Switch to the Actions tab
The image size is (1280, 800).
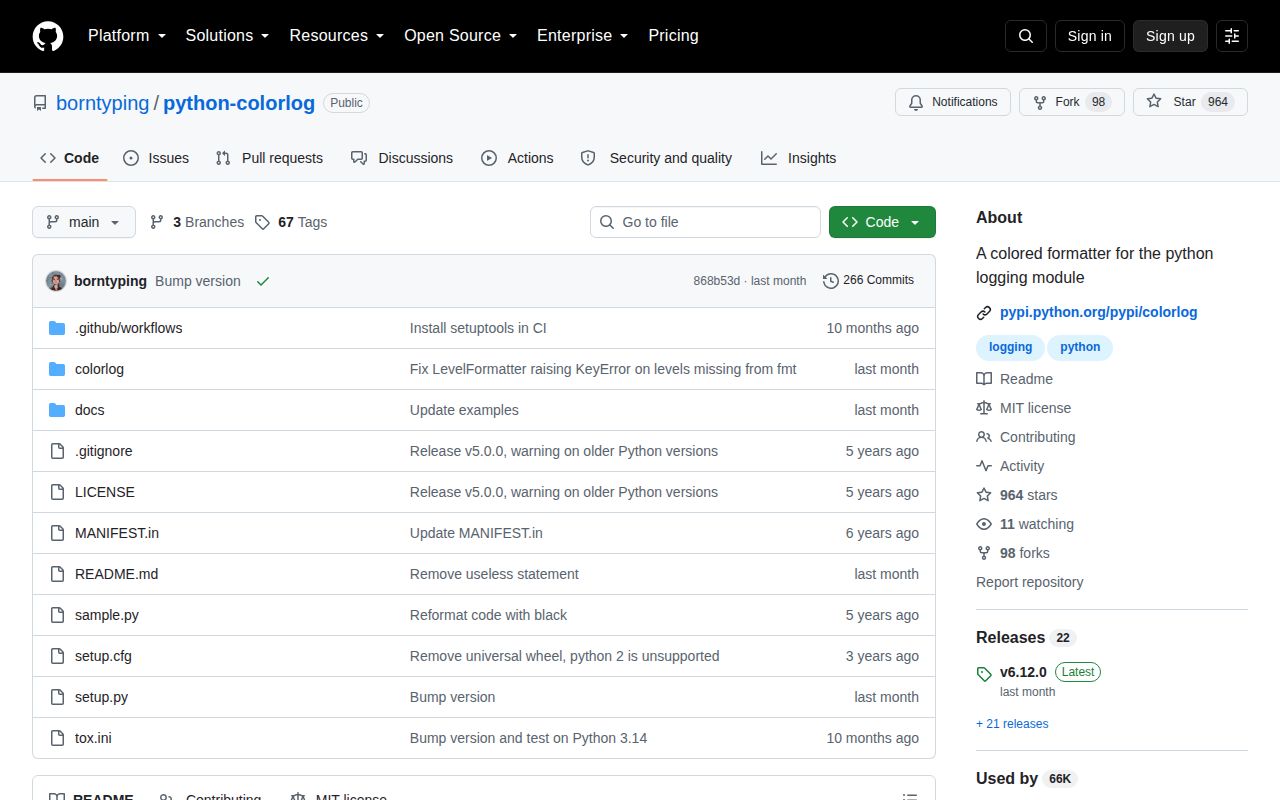517,158
